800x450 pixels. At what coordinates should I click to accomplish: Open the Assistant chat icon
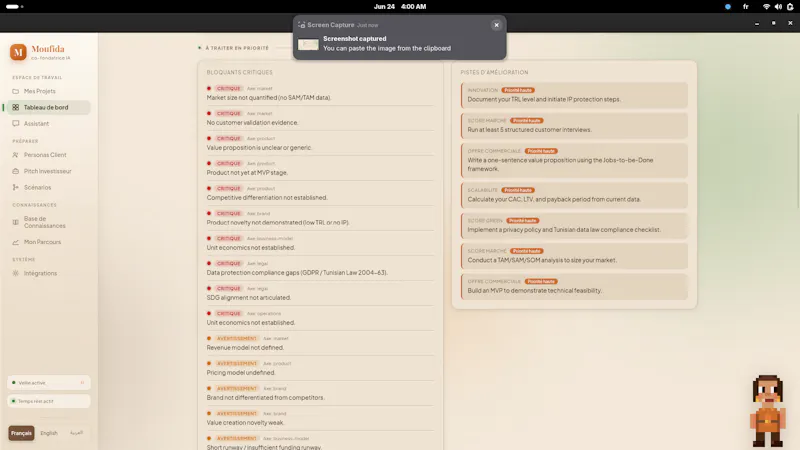[15, 124]
